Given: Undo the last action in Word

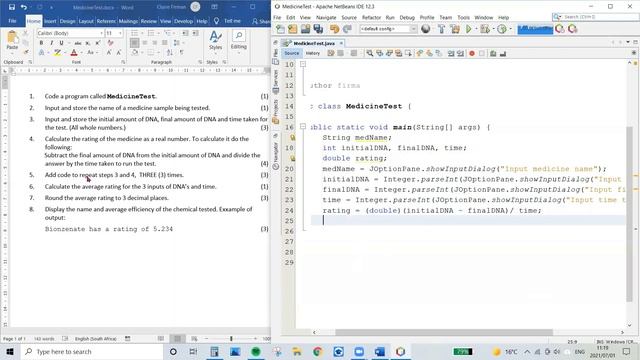Looking at the screenshot, I should coord(24,7).
